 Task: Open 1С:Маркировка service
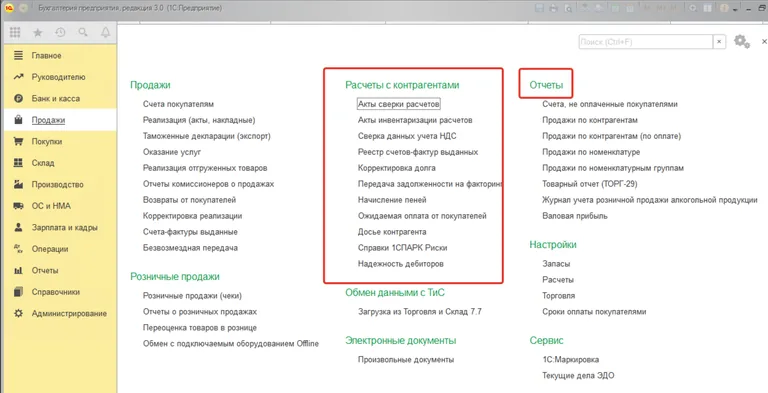pyautogui.click(x=571, y=360)
